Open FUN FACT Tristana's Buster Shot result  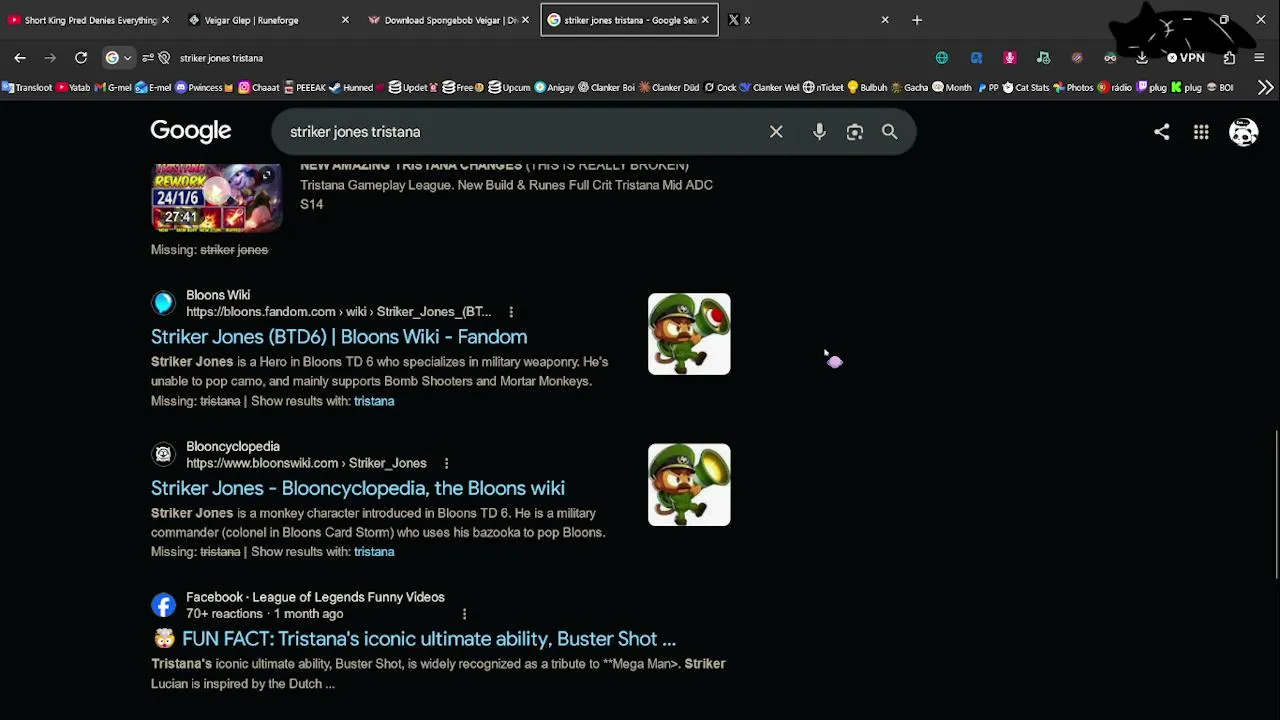coord(414,639)
